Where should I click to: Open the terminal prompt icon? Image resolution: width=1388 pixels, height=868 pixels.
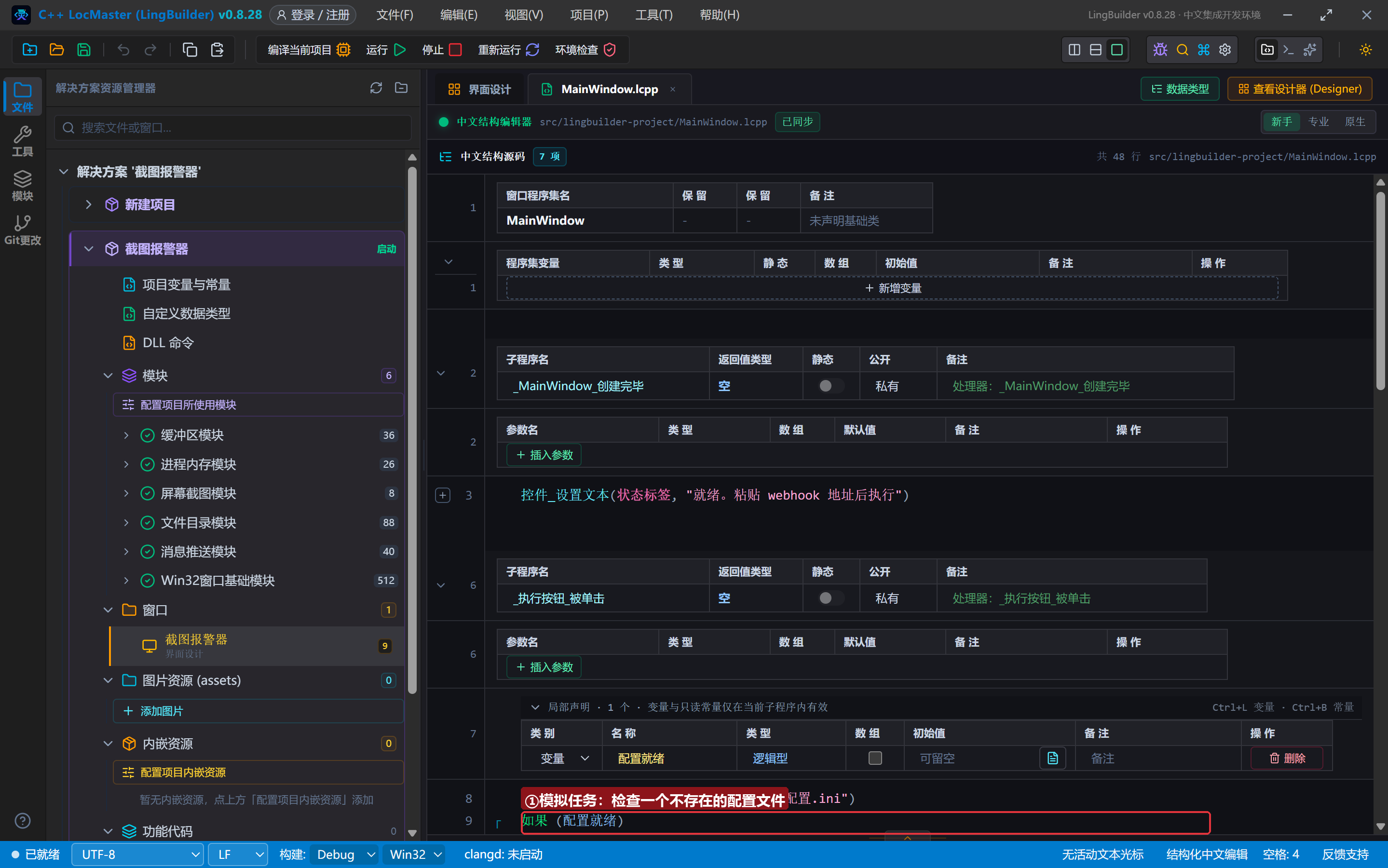point(1288,50)
